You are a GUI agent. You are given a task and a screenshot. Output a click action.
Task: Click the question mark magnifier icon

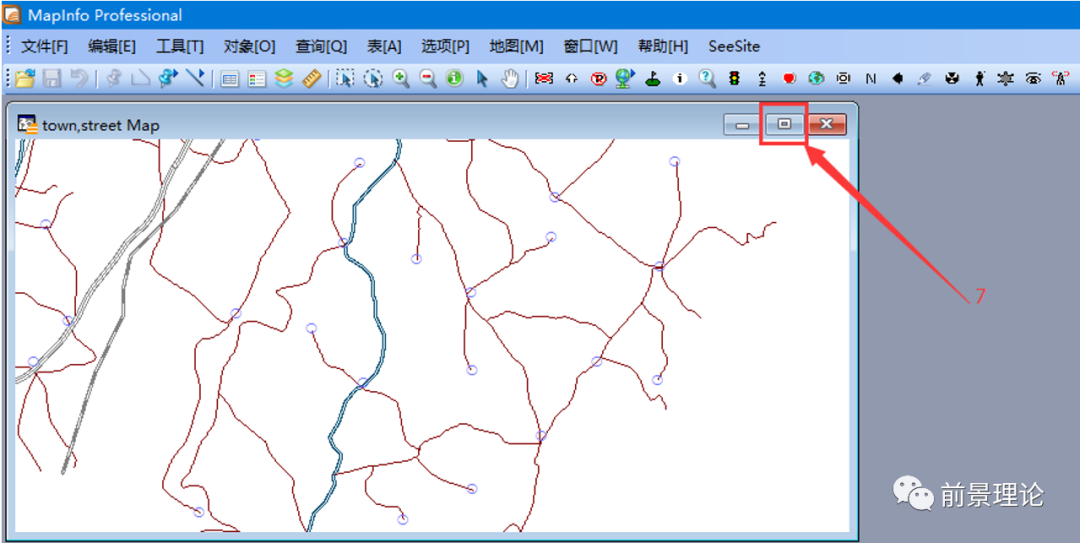tap(707, 79)
